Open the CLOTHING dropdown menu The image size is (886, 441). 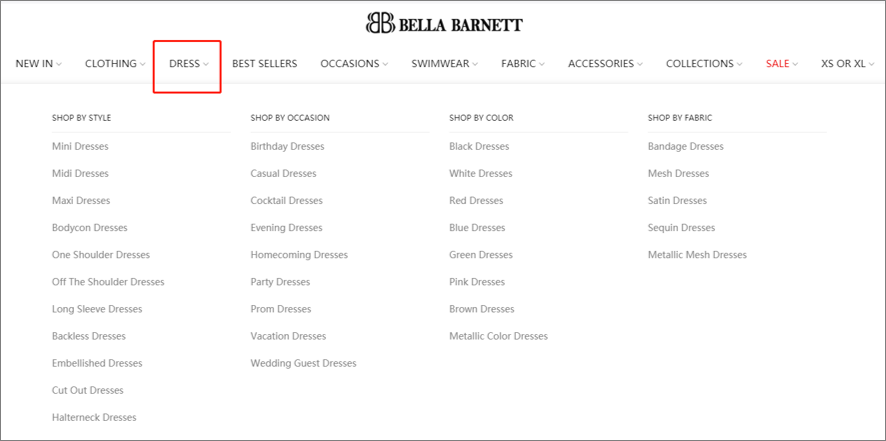click(x=115, y=64)
